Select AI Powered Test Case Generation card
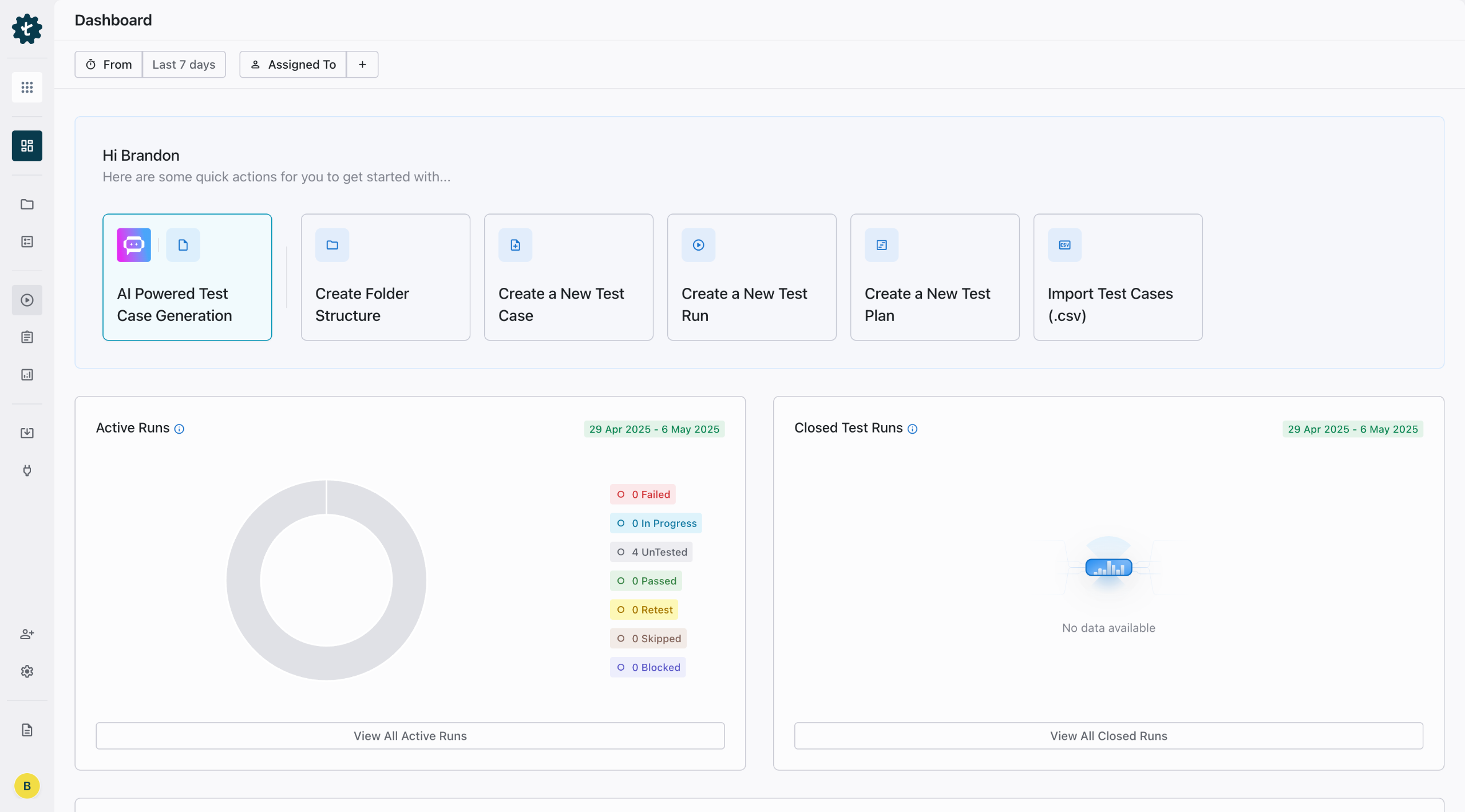1465x812 pixels. pos(187,278)
